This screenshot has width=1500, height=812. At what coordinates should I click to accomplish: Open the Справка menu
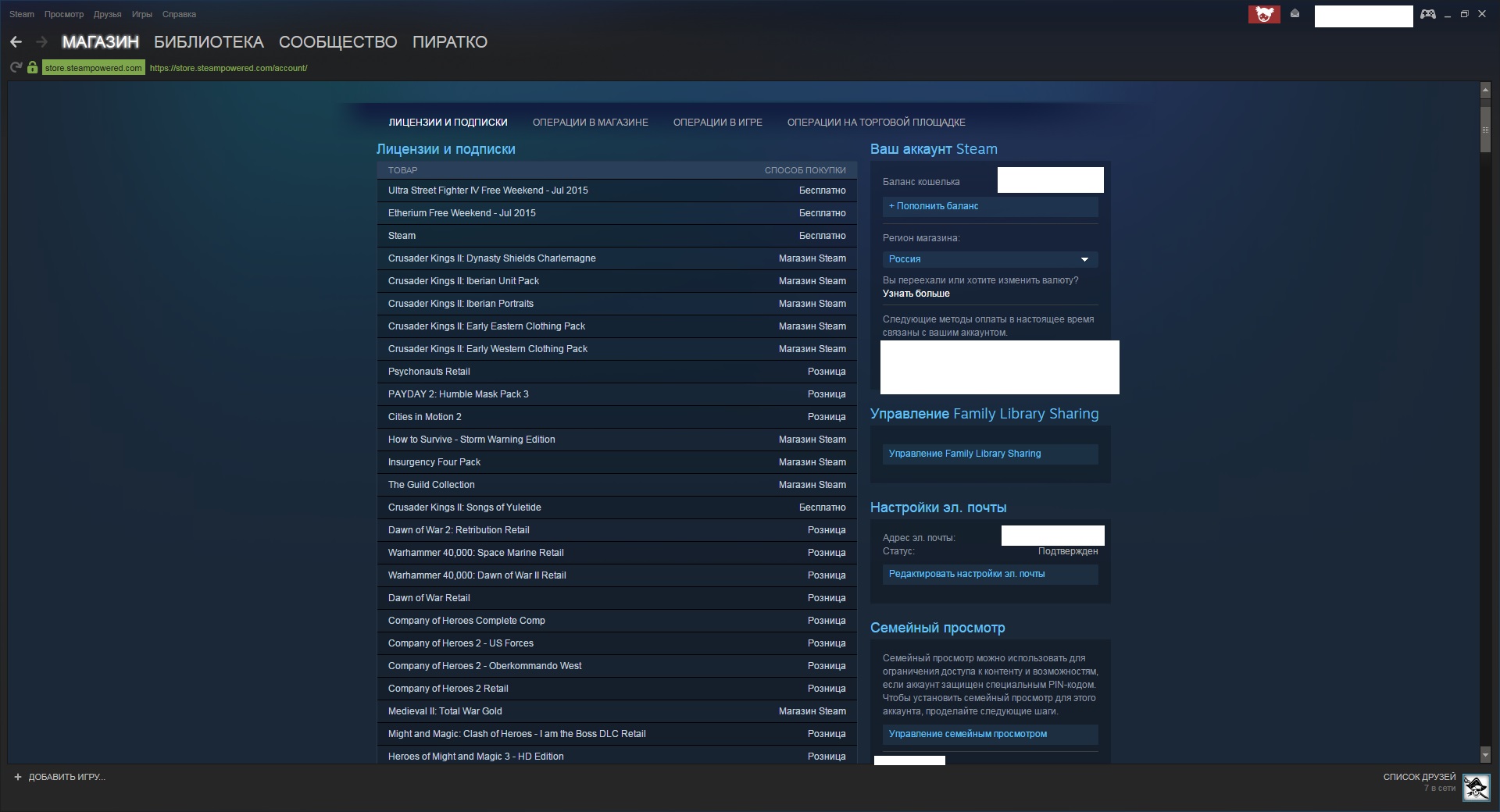tap(179, 14)
